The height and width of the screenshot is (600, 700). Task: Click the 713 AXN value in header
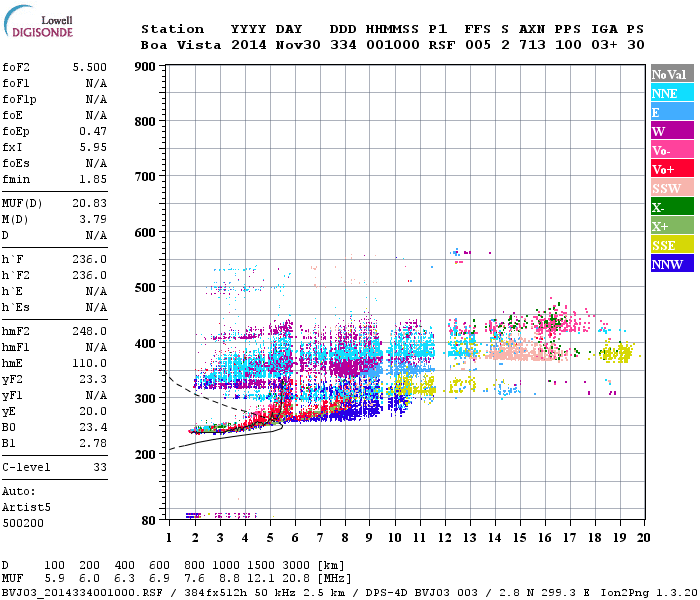(532, 45)
